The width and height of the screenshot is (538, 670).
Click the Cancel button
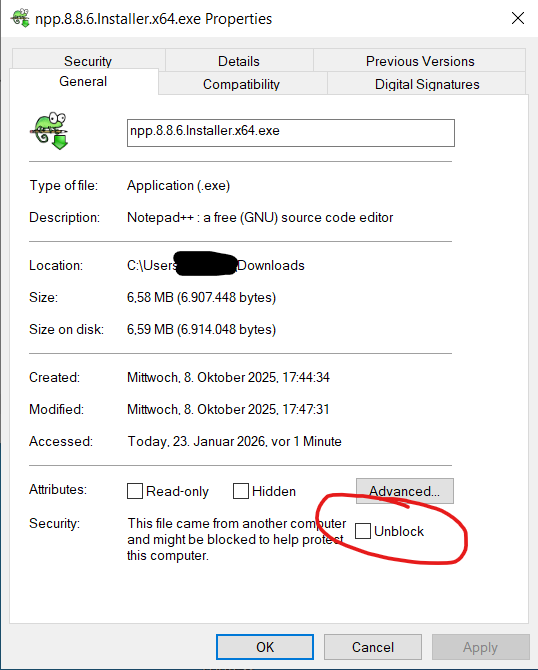pyautogui.click(x=373, y=647)
